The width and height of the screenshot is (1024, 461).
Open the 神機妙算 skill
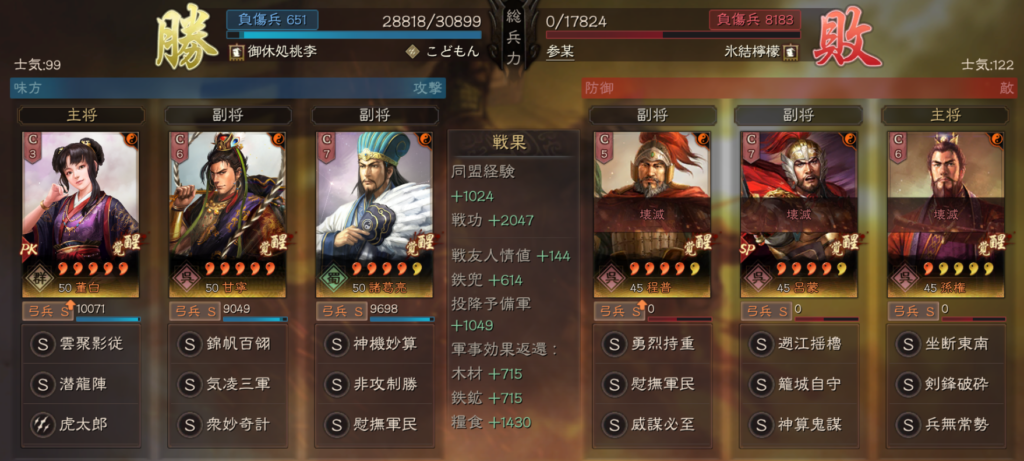(x=375, y=343)
